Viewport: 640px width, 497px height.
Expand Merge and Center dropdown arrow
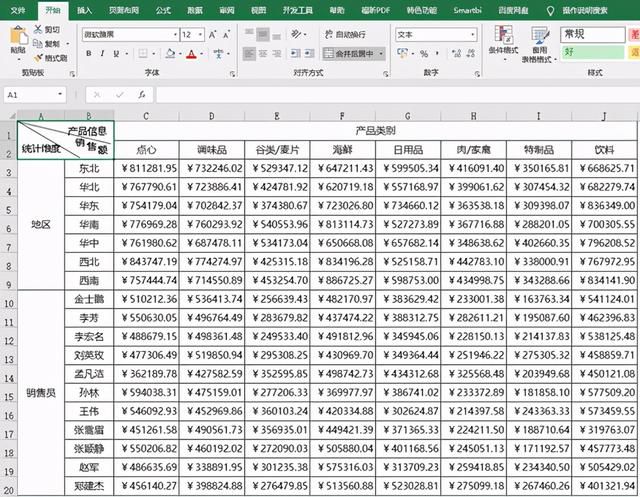(x=381, y=53)
